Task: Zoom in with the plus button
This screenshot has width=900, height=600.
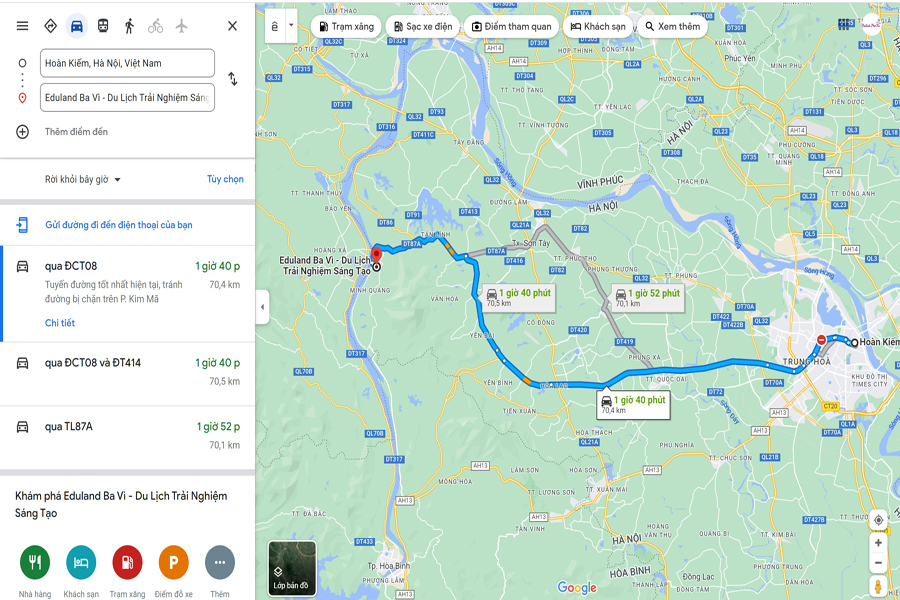Action: coord(878,543)
